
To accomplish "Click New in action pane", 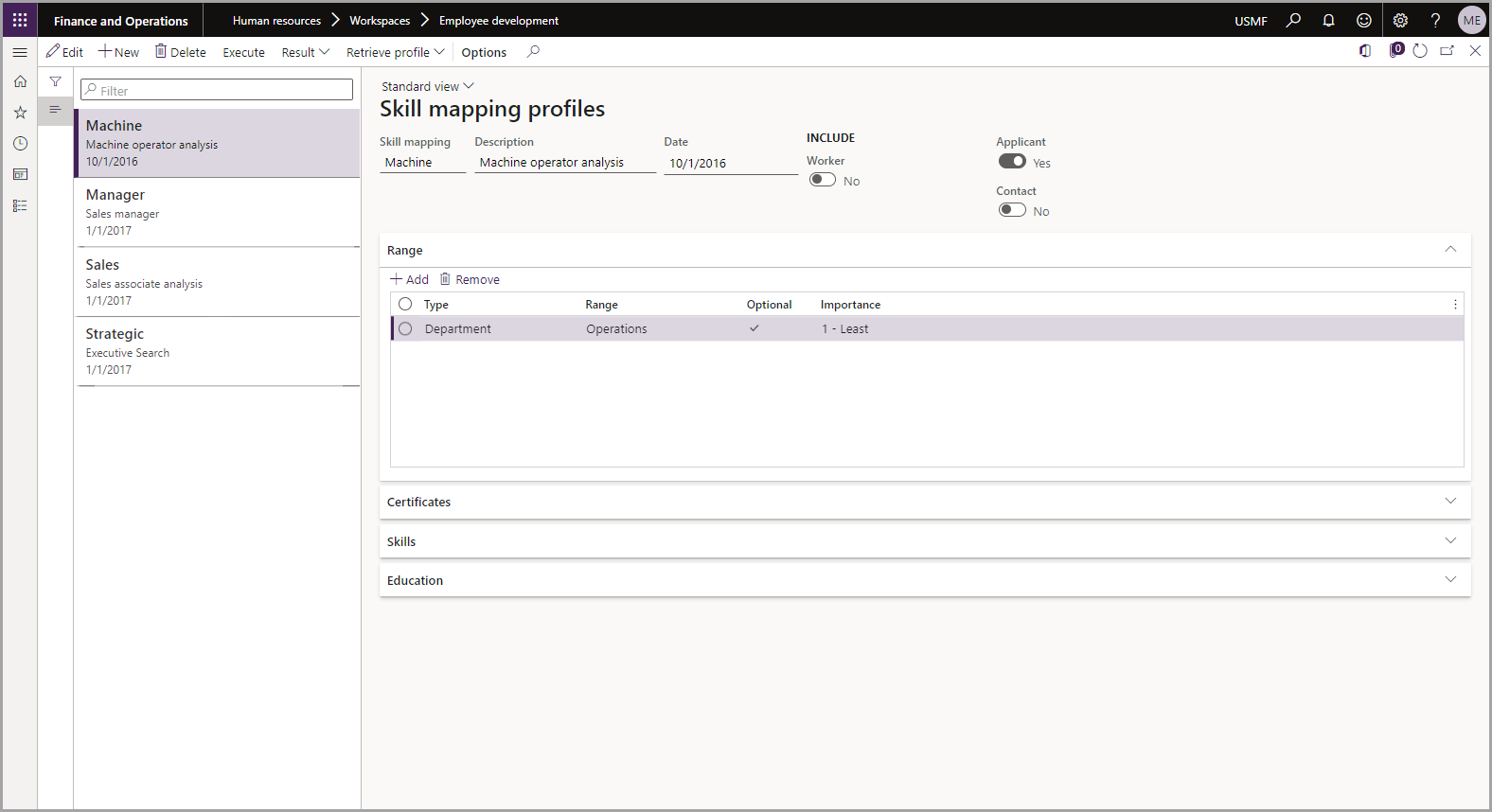I will (x=118, y=52).
